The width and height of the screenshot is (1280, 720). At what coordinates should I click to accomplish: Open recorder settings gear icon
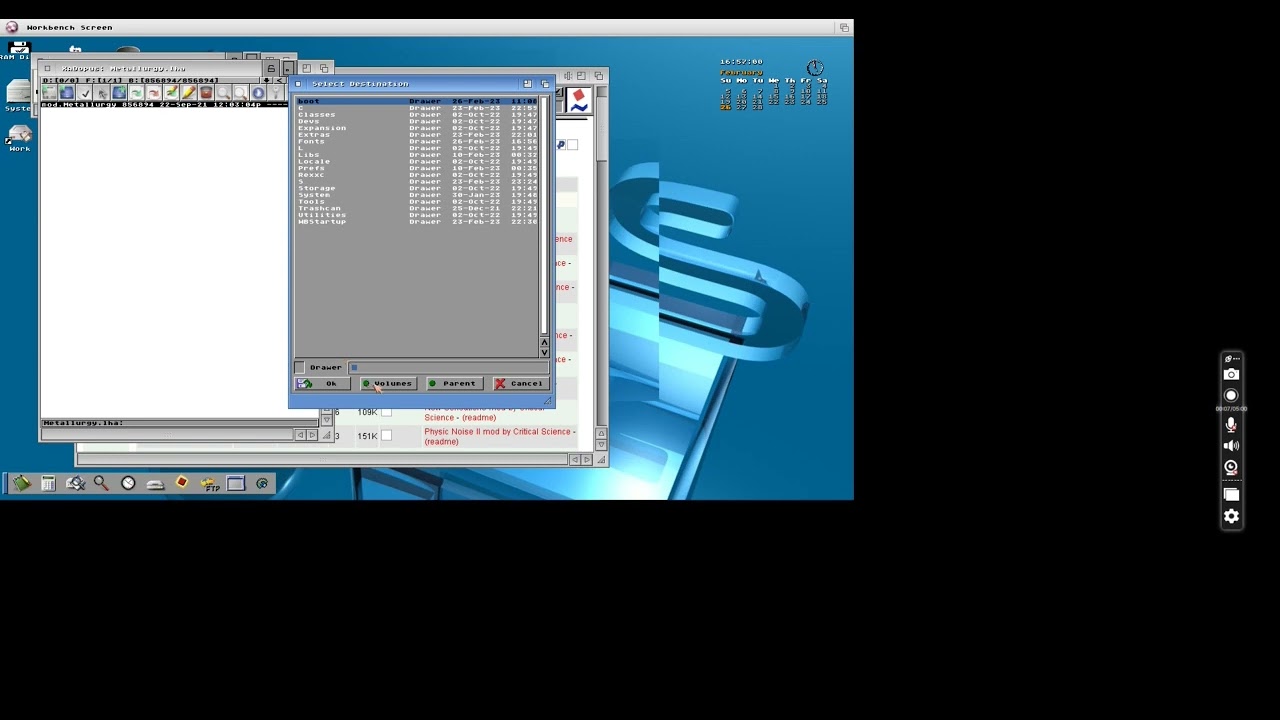tap(1232, 516)
